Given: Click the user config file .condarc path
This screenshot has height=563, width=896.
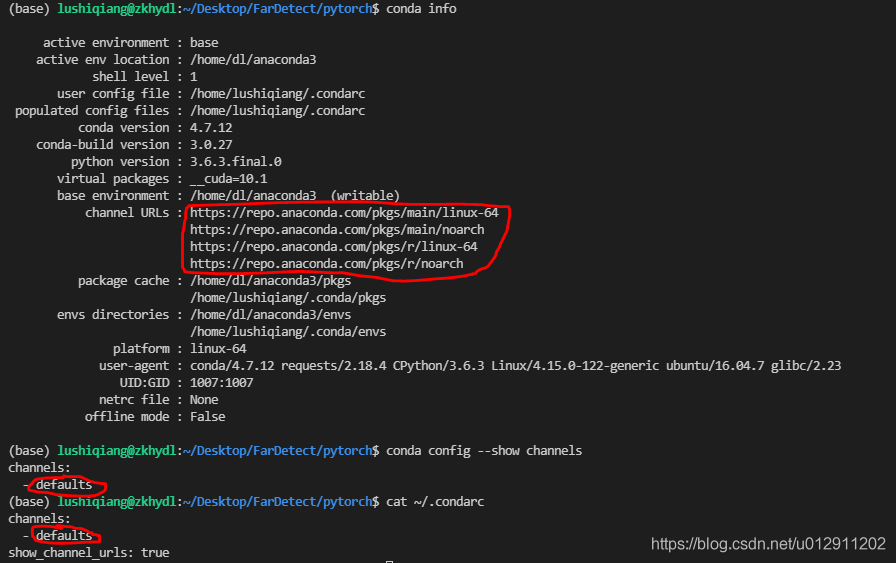Looking at the screenshot, I should coord(277,94).
